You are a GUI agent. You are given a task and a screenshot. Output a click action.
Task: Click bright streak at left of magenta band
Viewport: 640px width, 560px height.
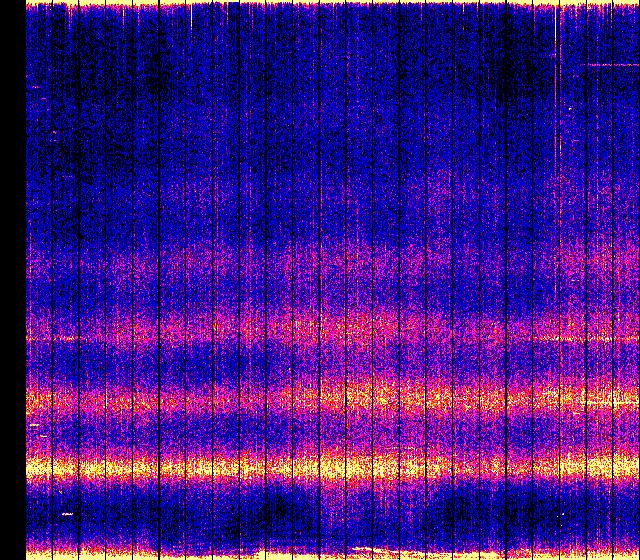[x=66, y=339]
